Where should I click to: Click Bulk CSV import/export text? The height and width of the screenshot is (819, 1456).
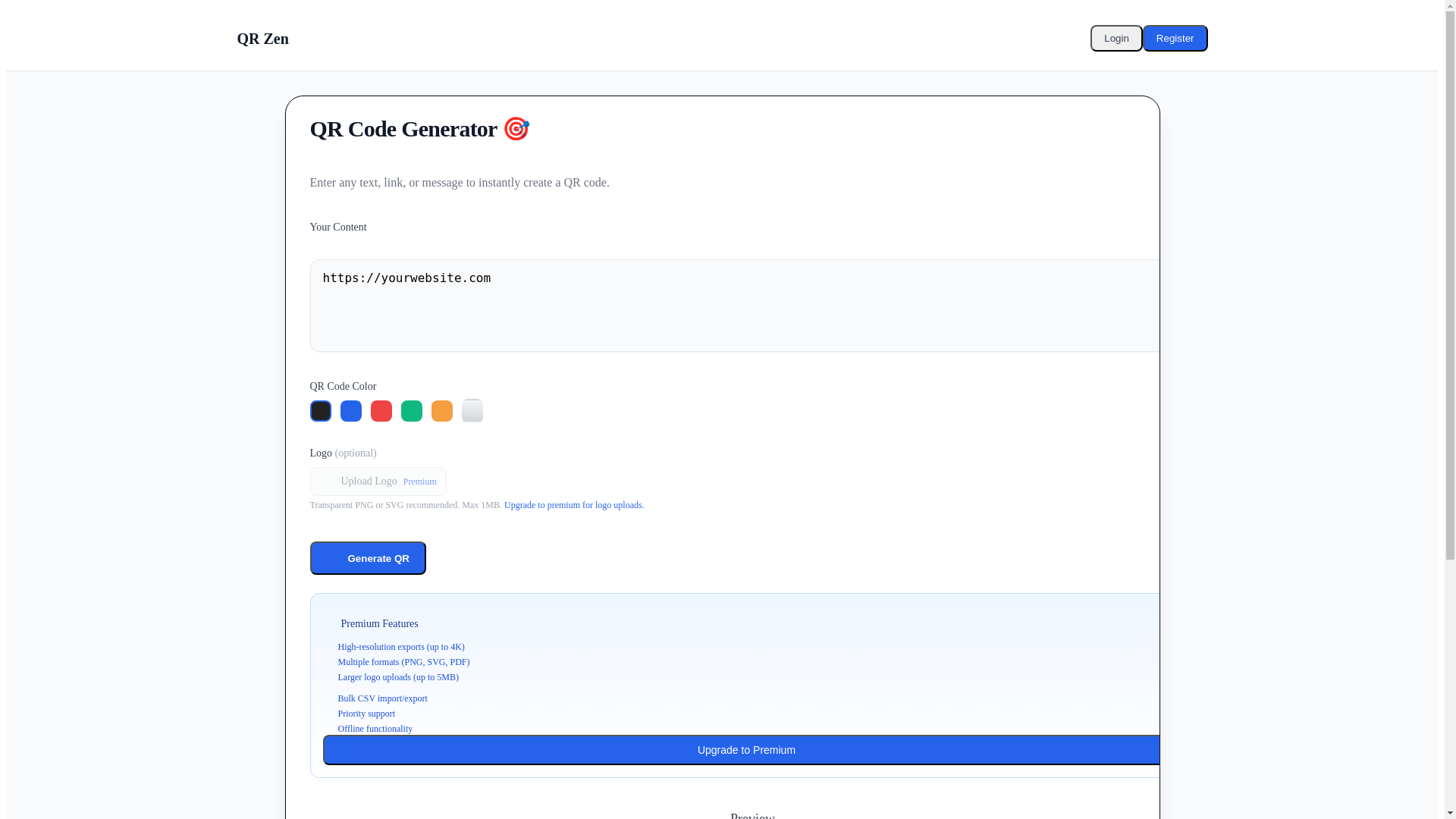(382, 698)
